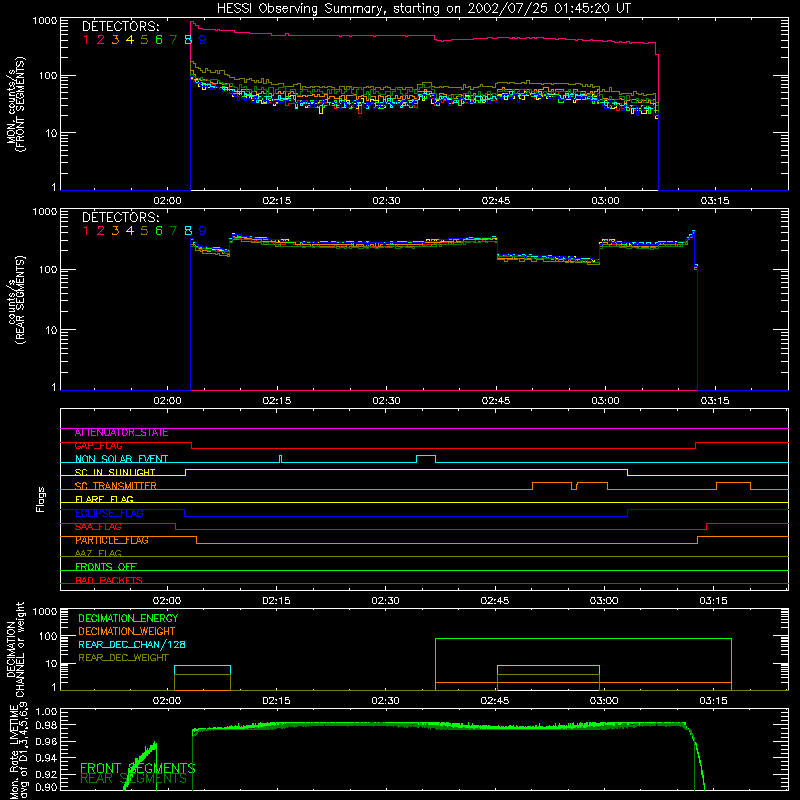Click the 03:00 tick label under rear segments plot
800x800 pixels.
(x=606, y=401)
